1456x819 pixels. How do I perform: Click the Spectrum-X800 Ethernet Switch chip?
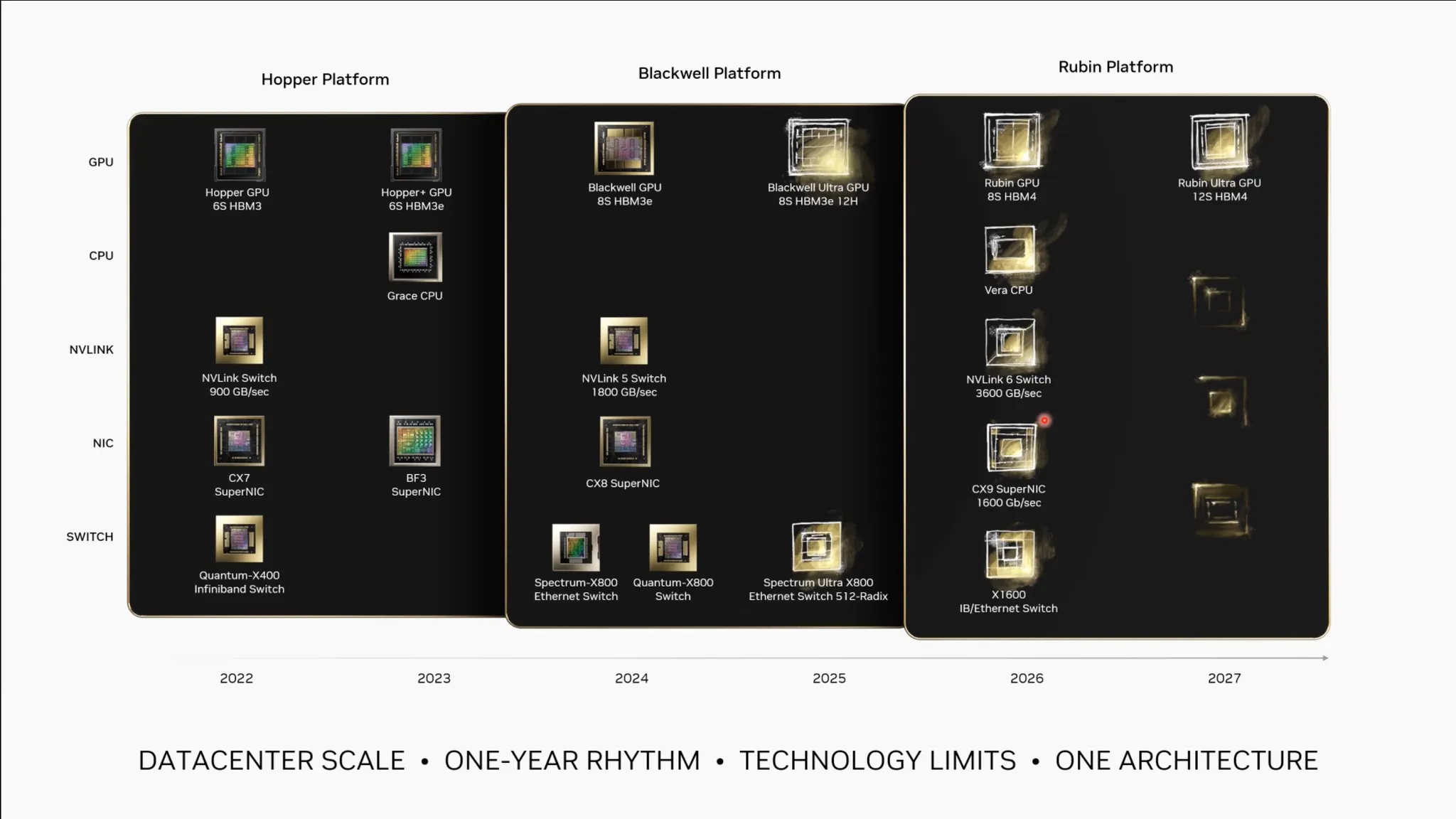coord(575,547)
